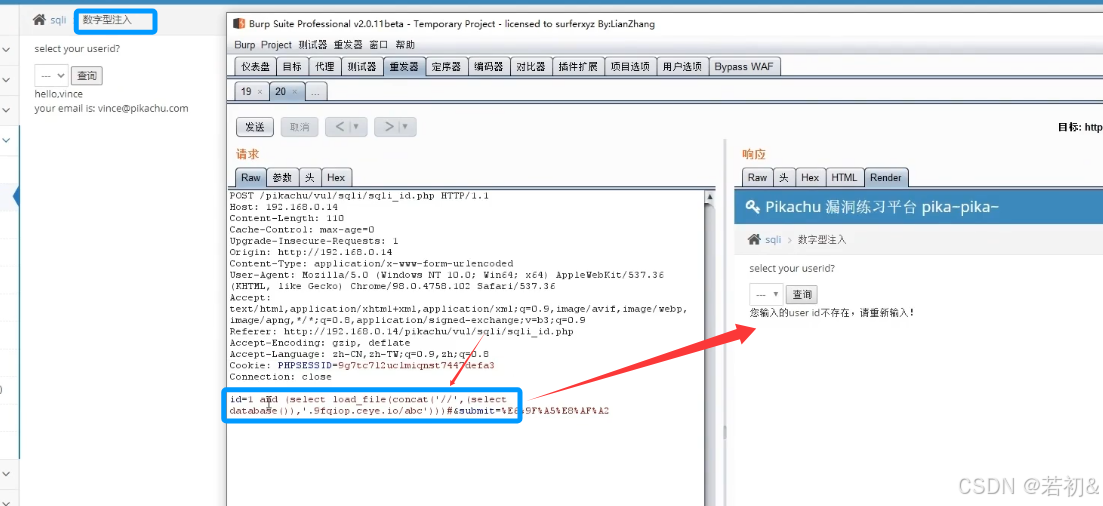Click the 查询 button in the Render response
This screenshot has width=1103, height=506.
coord(802,294)
